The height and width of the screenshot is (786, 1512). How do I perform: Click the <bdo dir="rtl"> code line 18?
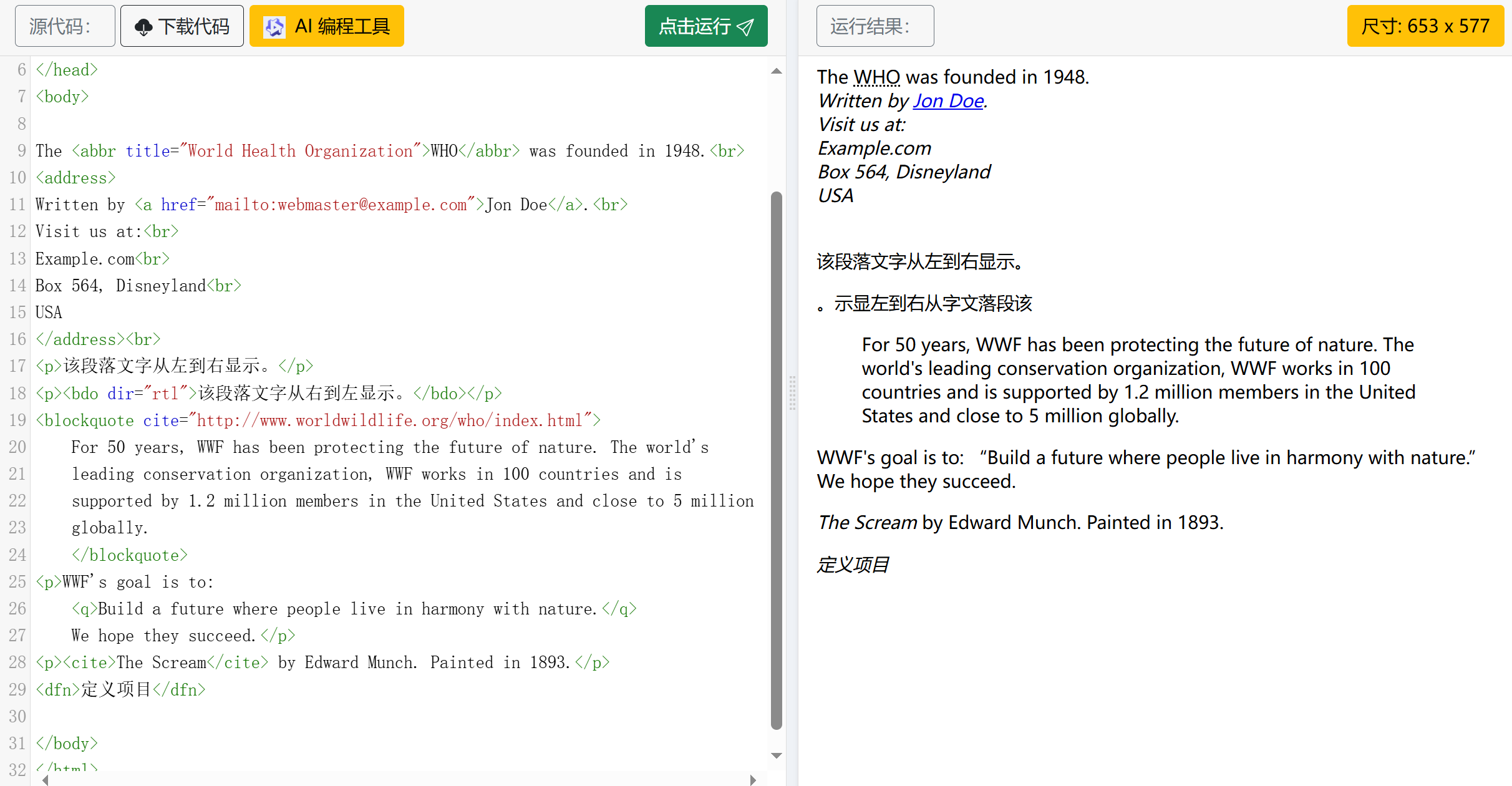(269, 394)
